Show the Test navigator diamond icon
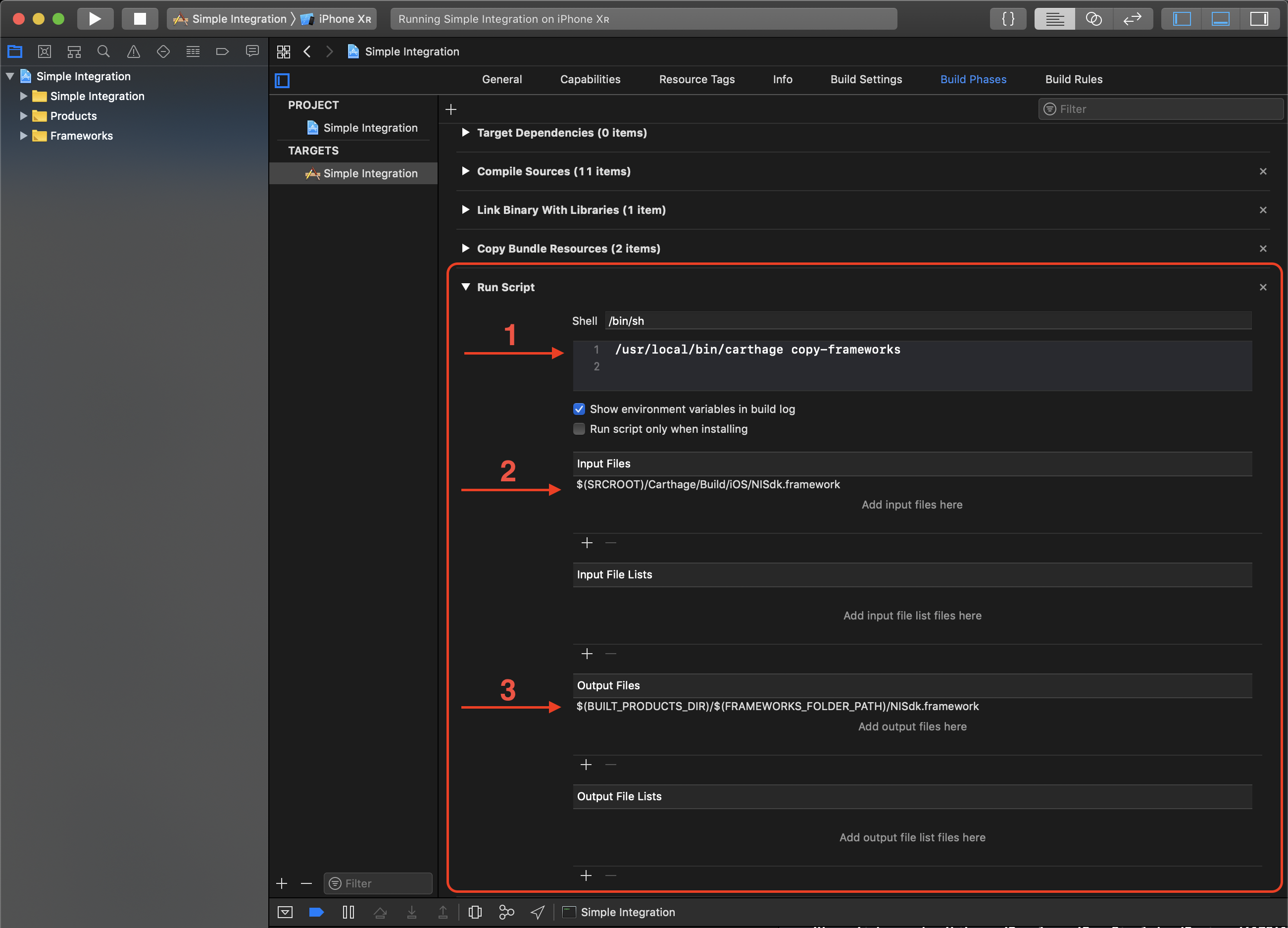Viewport: 1288px width, 928px height. pyautogui.click(x=163, y=52)
